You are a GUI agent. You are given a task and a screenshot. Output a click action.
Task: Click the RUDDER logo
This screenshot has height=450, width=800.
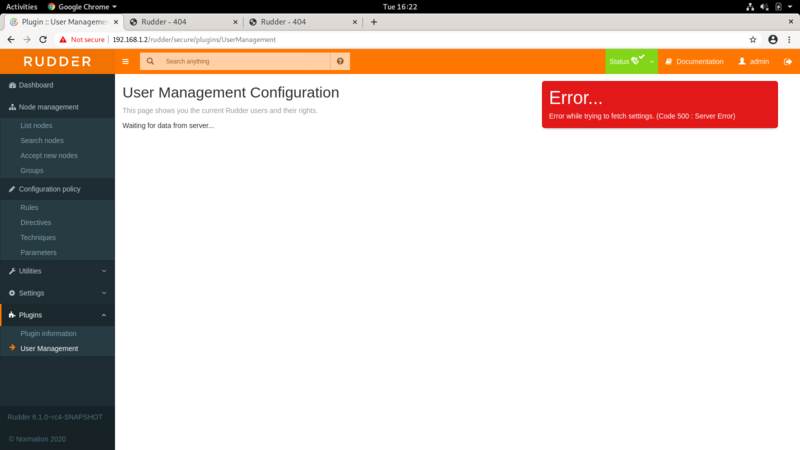point(57,61)
